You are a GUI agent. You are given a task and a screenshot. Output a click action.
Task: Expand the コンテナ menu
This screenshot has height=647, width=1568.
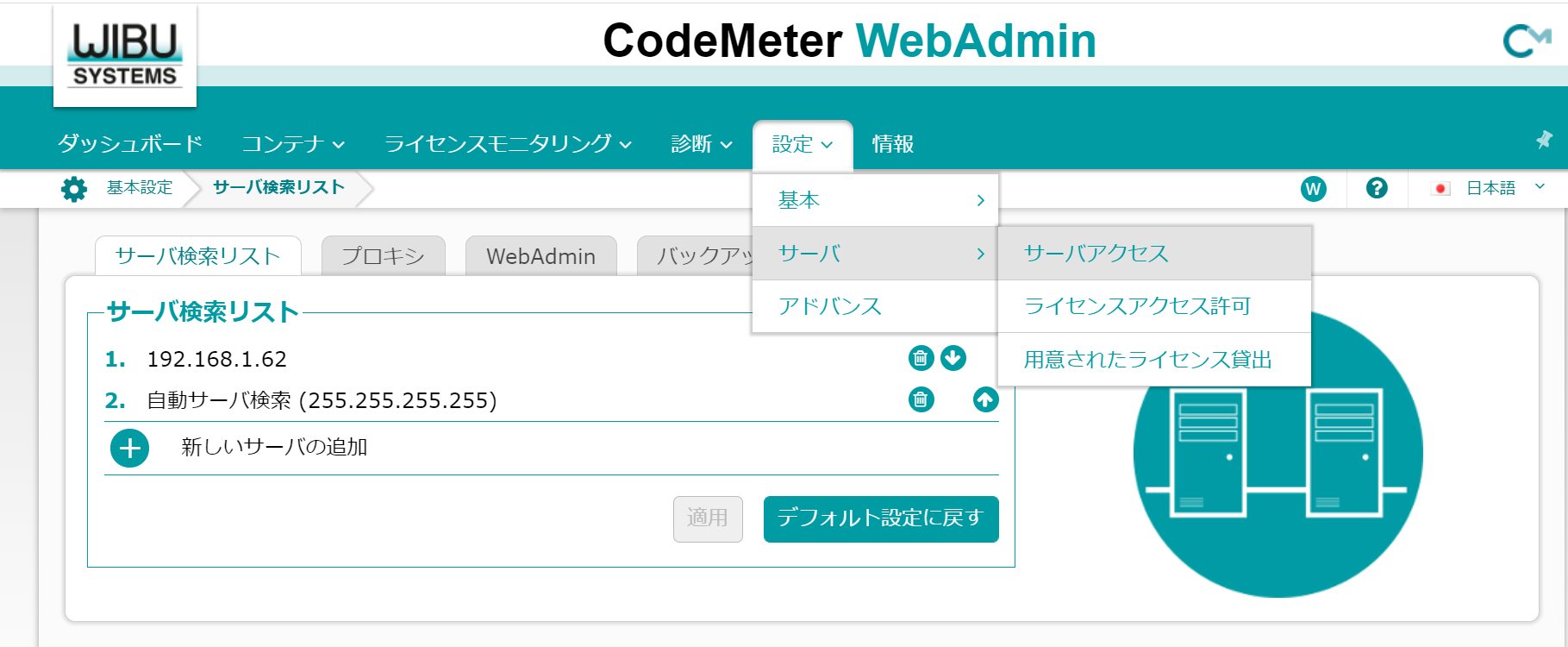pyautogui.click(x=293, y=144)
